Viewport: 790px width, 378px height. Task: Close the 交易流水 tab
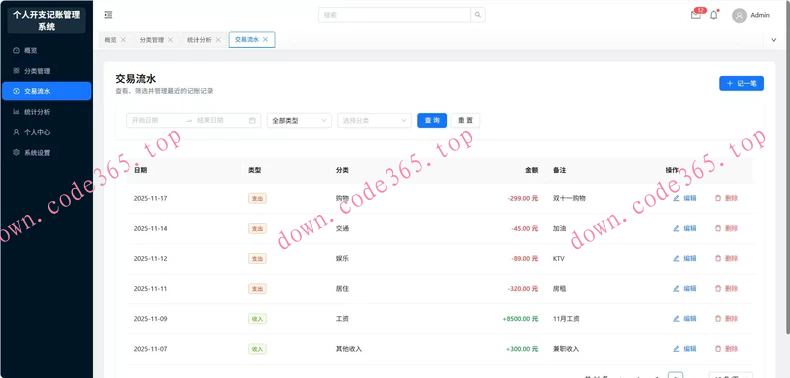pyautogui.click(x=266, y=39)
